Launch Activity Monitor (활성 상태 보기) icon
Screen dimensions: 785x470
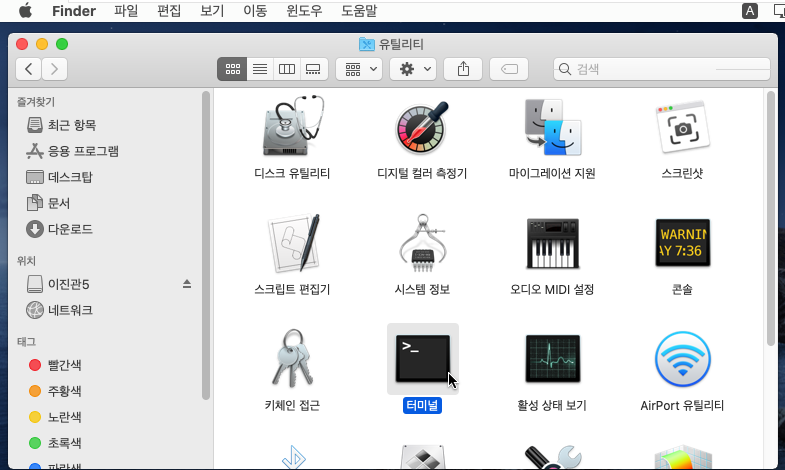[x=552, y=359]
